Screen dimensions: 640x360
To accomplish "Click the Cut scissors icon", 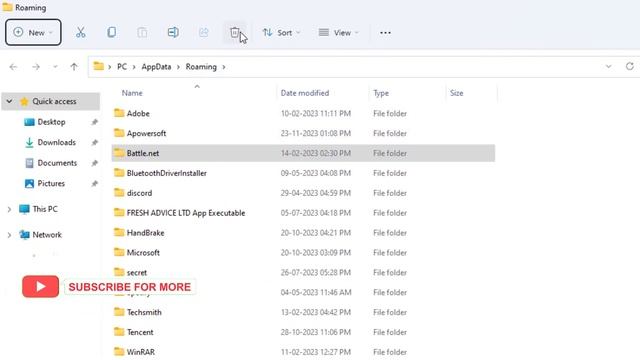I will (x=81, y=32).
